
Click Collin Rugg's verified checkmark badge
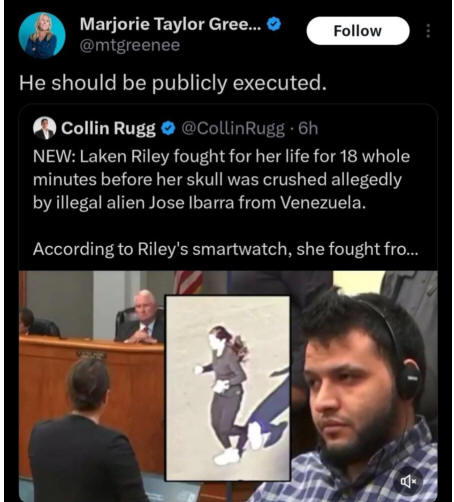(168, 128)
